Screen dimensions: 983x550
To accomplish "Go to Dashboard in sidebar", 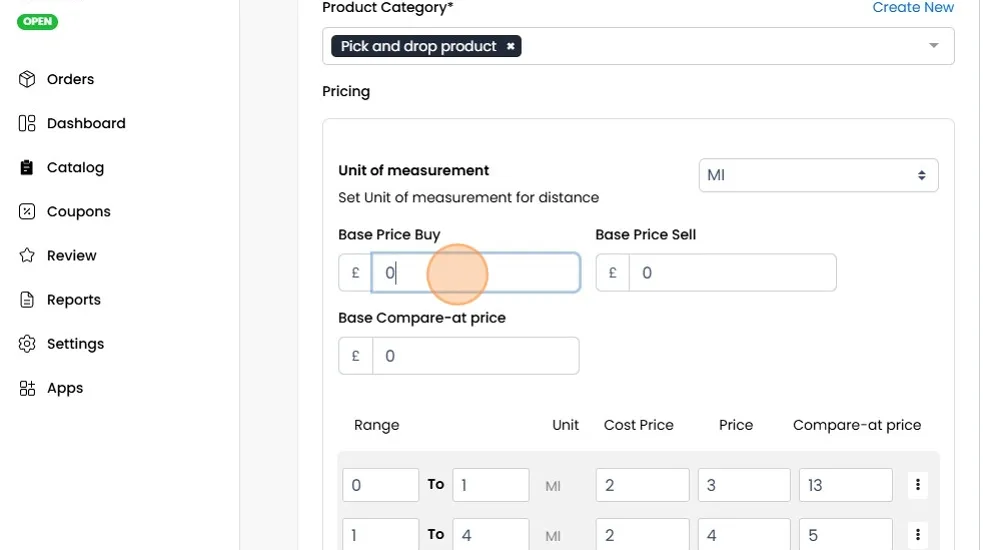I will [86, 123].
